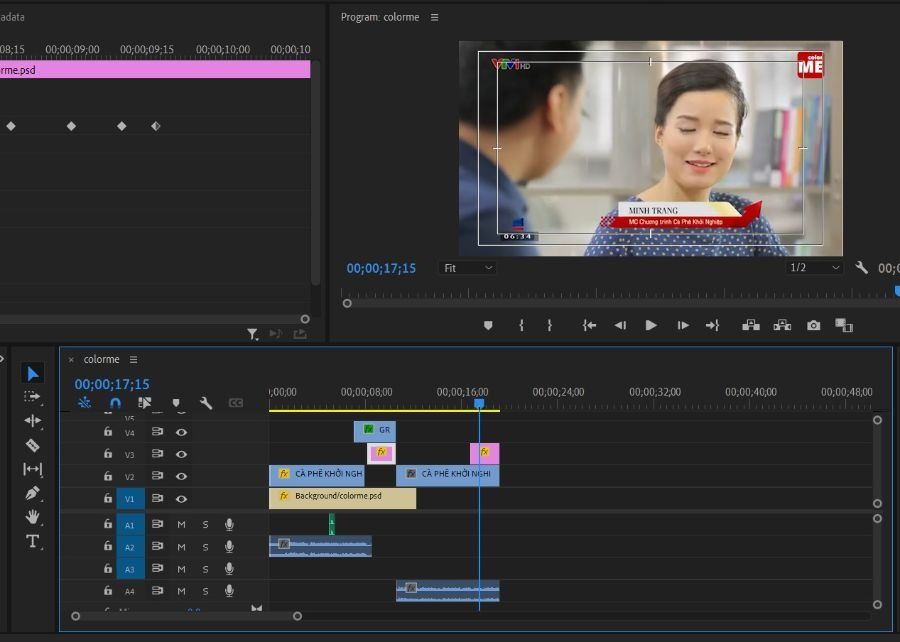Screen dimensions: 900x642
Task: Toggle A3 track targeting
Action: pos(130,569)
